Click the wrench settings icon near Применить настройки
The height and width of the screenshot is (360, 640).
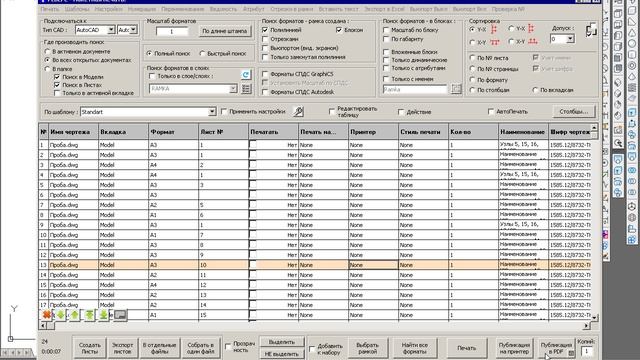tap(298, 111)
